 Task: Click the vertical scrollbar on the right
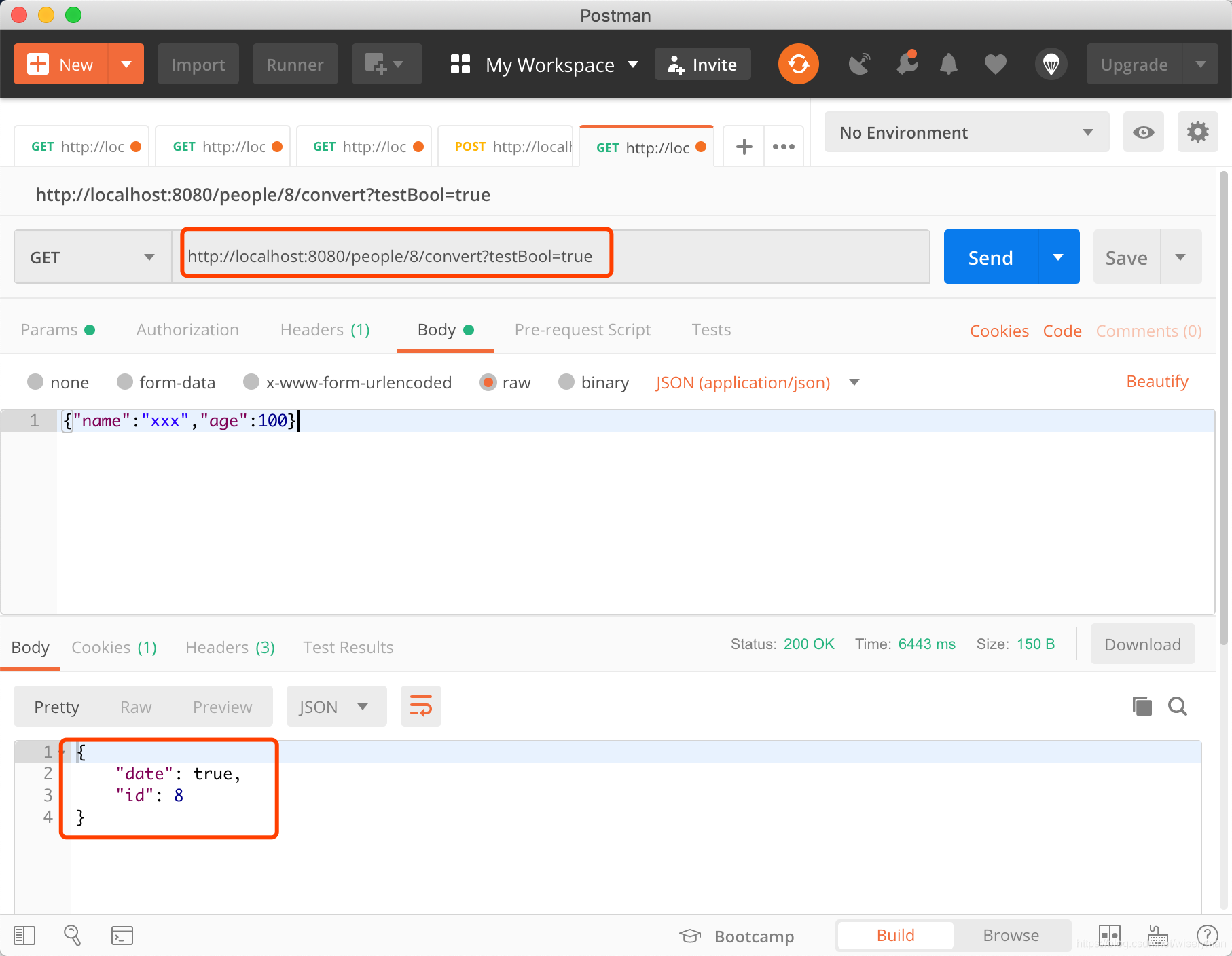tap(1224, 407)
